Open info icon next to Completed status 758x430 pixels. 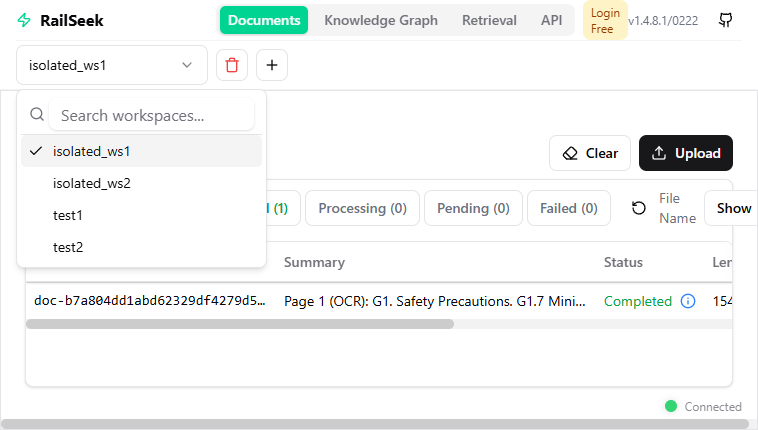point(688,301)
